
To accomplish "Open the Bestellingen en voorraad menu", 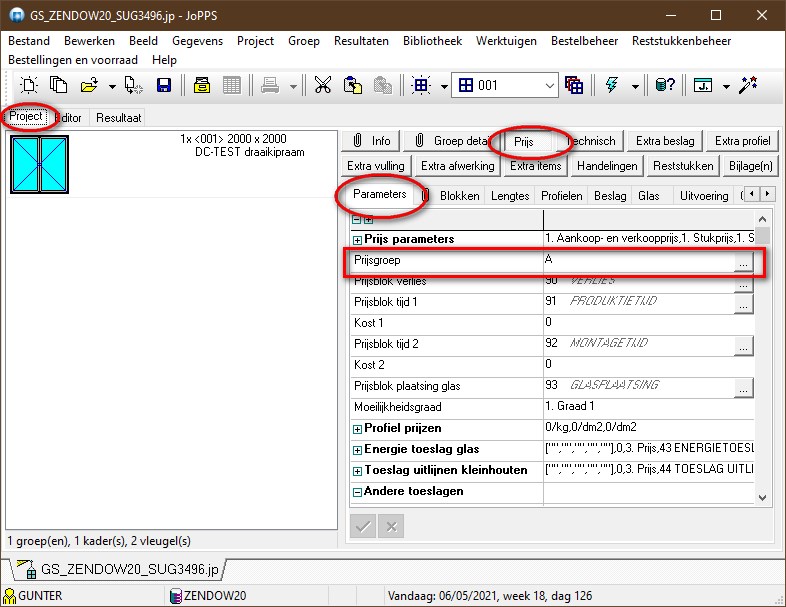I will tap(73, 60).
